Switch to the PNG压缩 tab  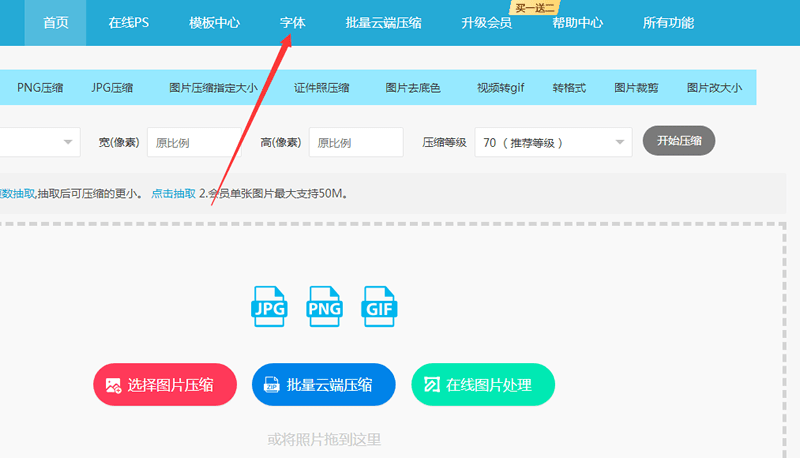40,88
